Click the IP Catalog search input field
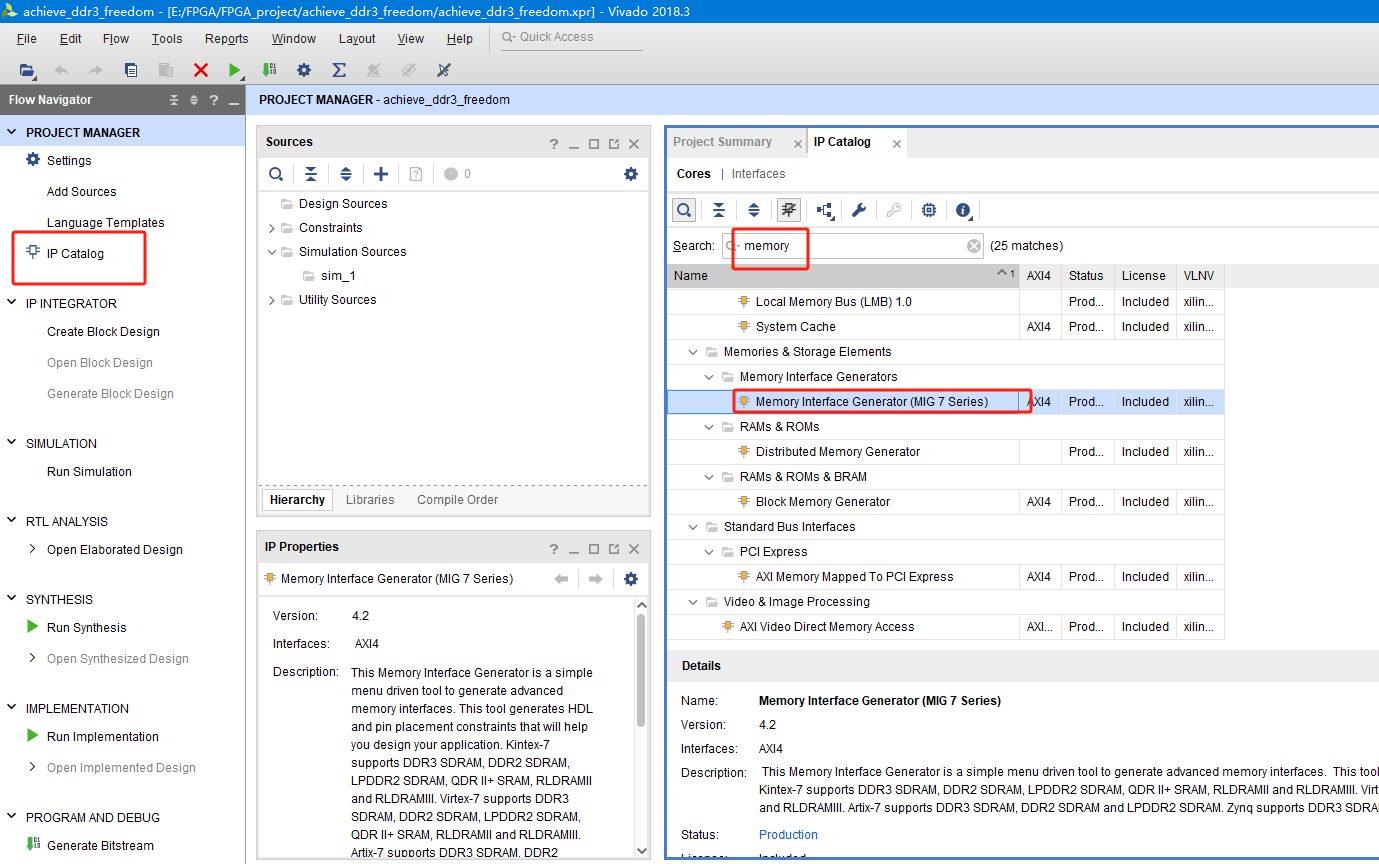The height and width of the screenshot is (864, 1379). (853, 246)
